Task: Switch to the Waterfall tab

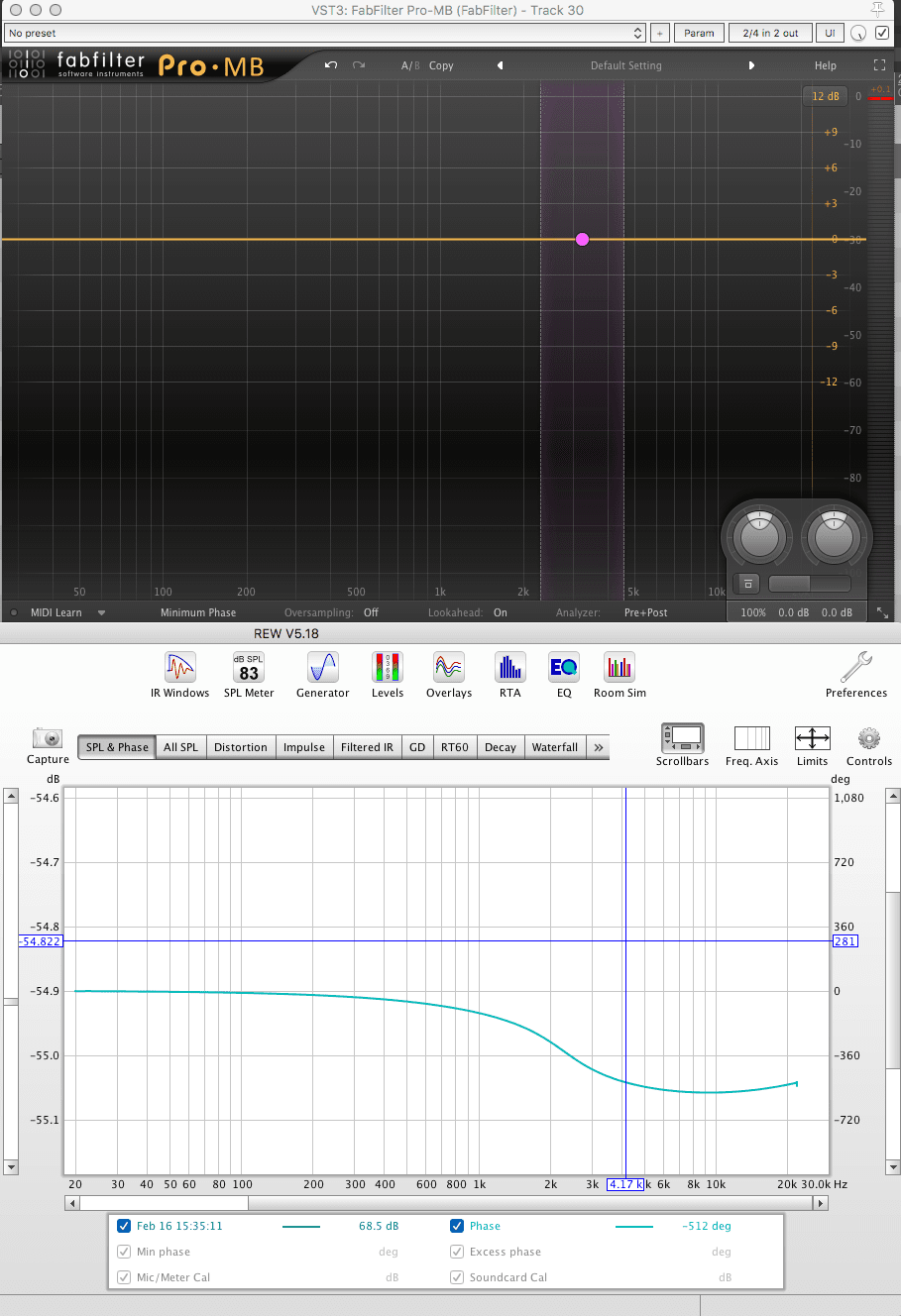Action: point(554,747)
